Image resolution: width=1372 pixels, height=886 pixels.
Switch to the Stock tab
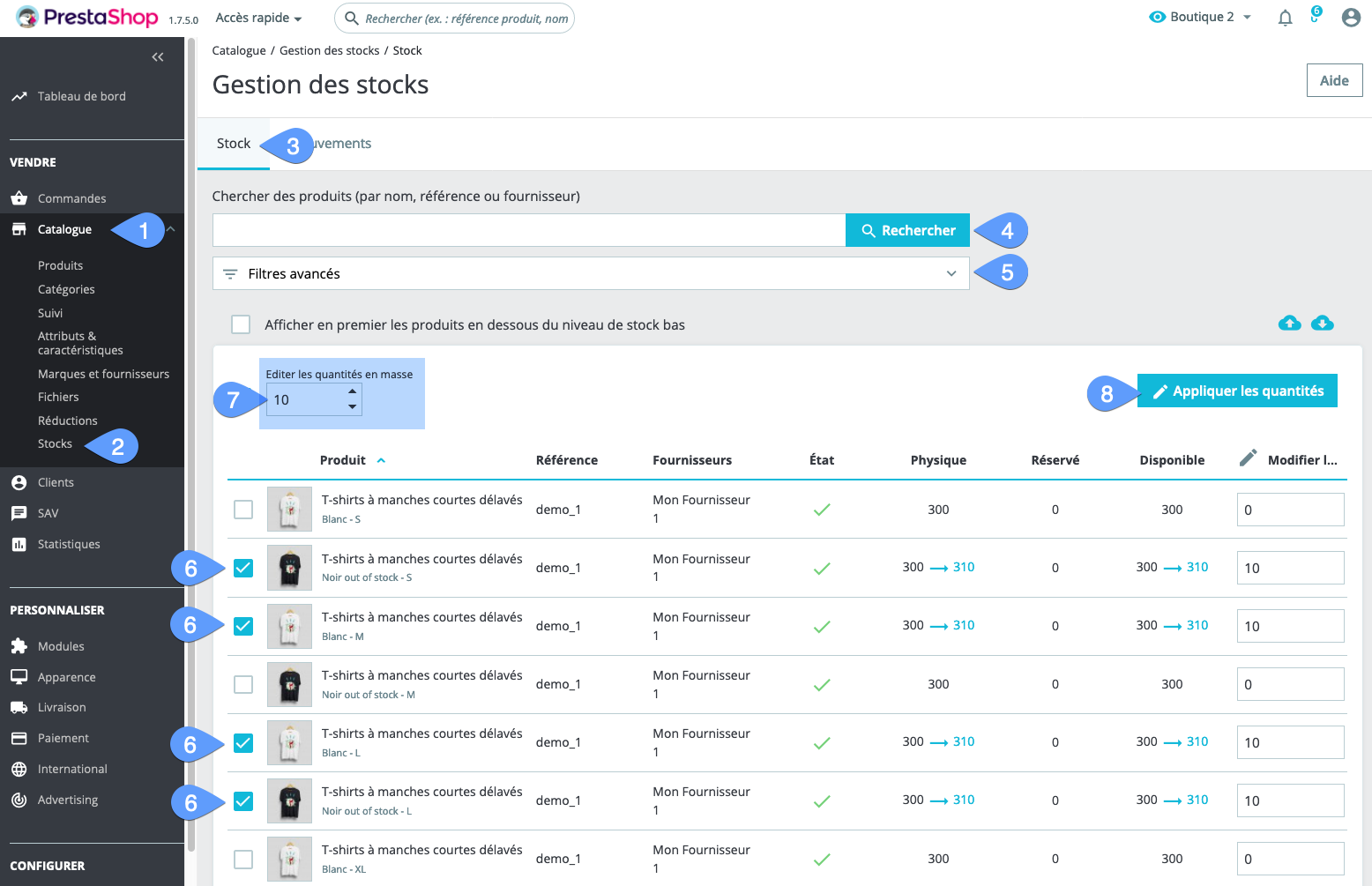[x=234, y=144]
